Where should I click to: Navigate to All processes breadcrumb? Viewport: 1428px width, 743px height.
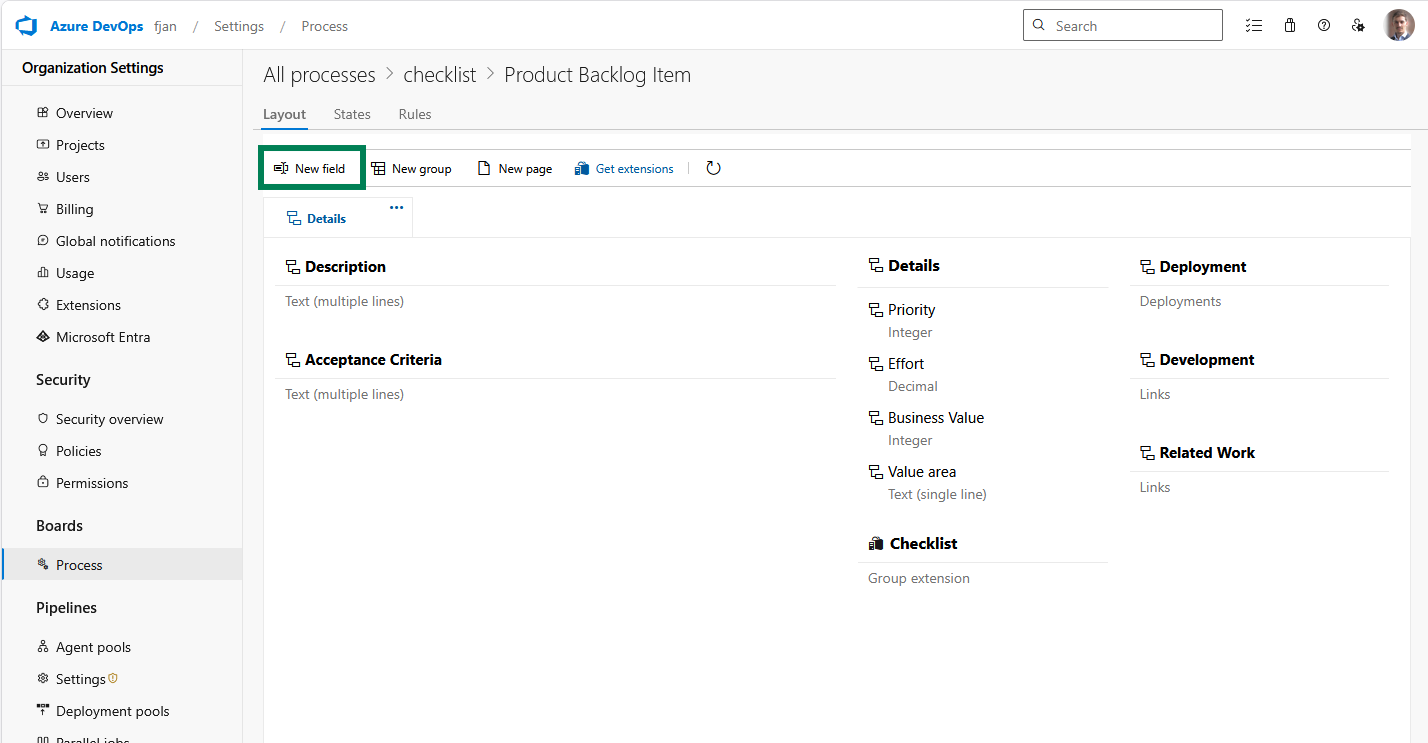318,74
